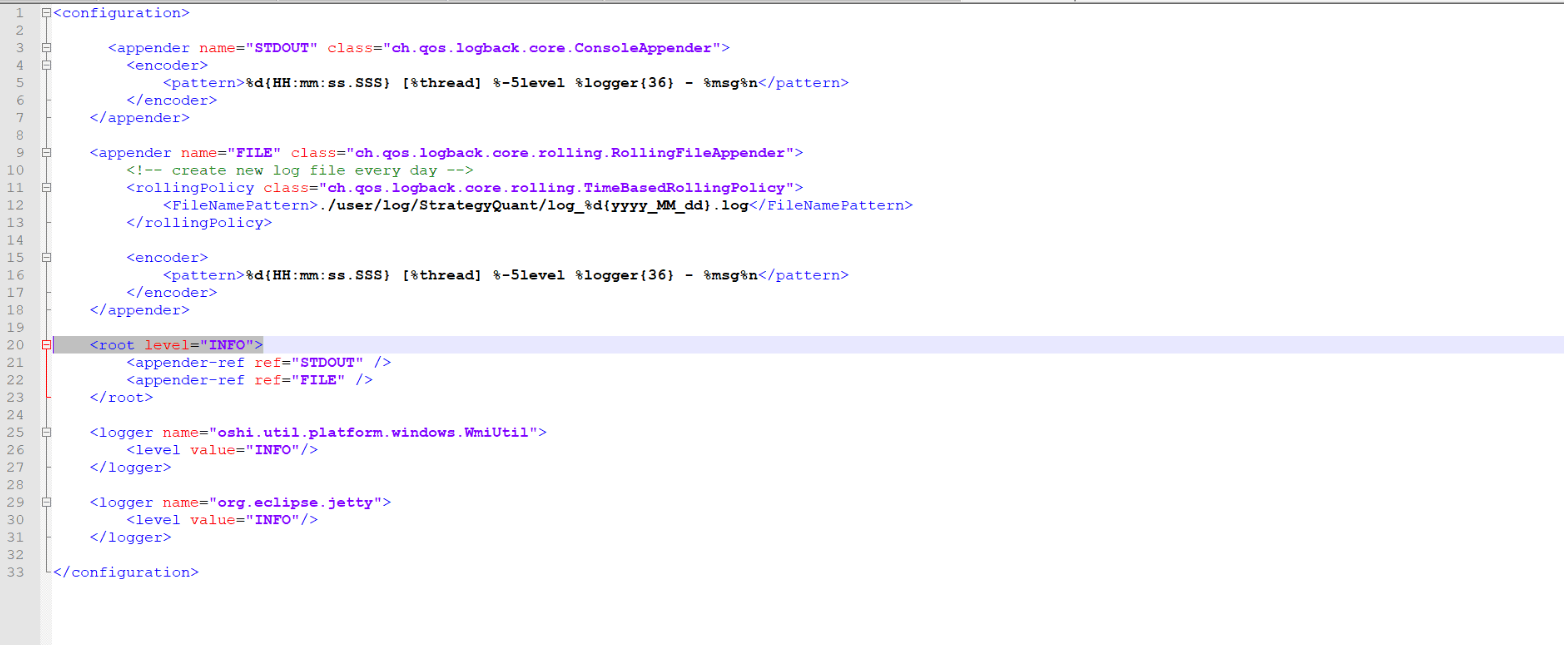The height and width of the screenshot is (645, 1564).
Task: Click the "FILE" name value on line 9
Action: tap(254, 153)
